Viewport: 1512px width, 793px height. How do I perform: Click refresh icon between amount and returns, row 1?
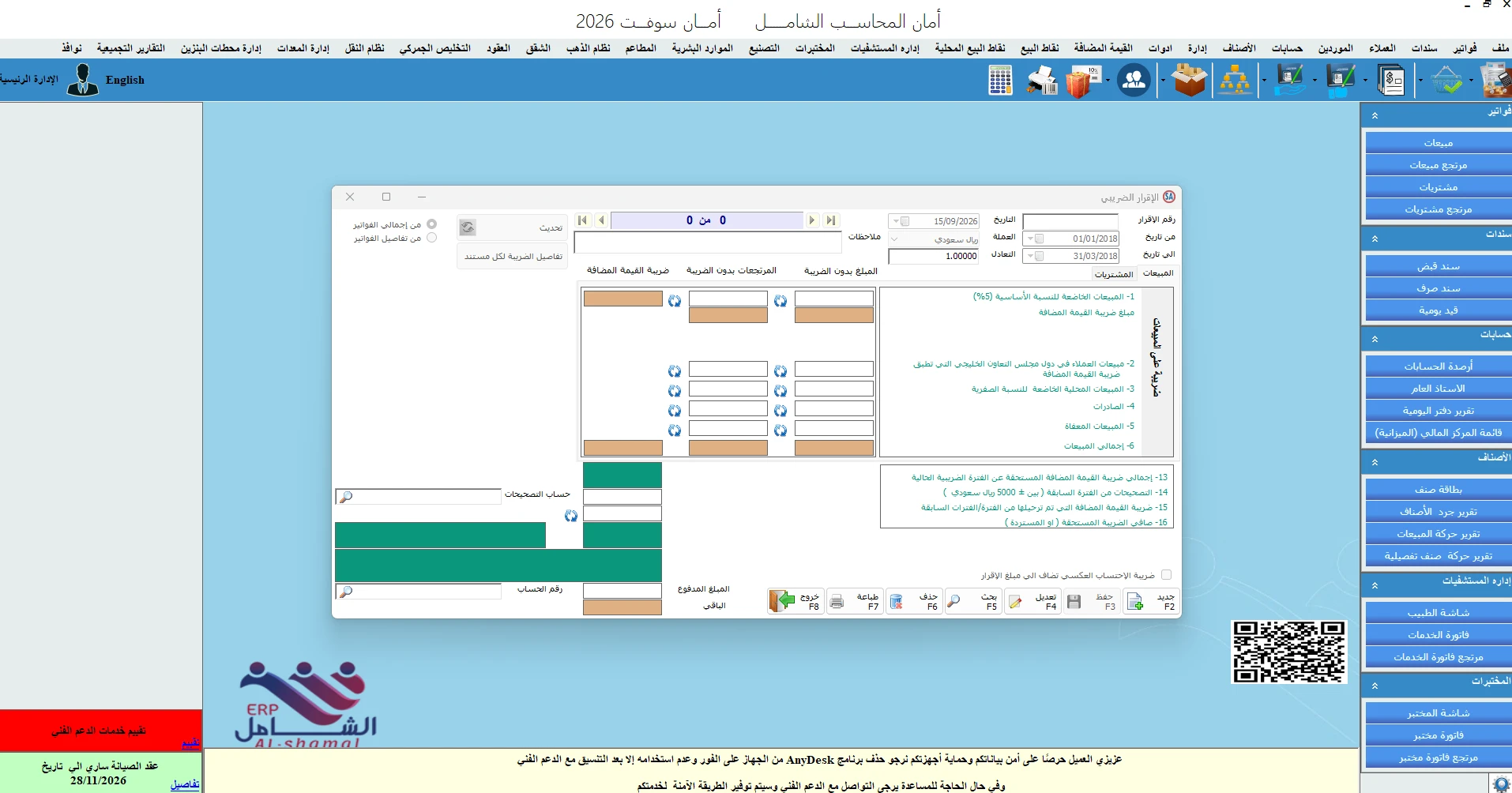(x=780, y=301)
